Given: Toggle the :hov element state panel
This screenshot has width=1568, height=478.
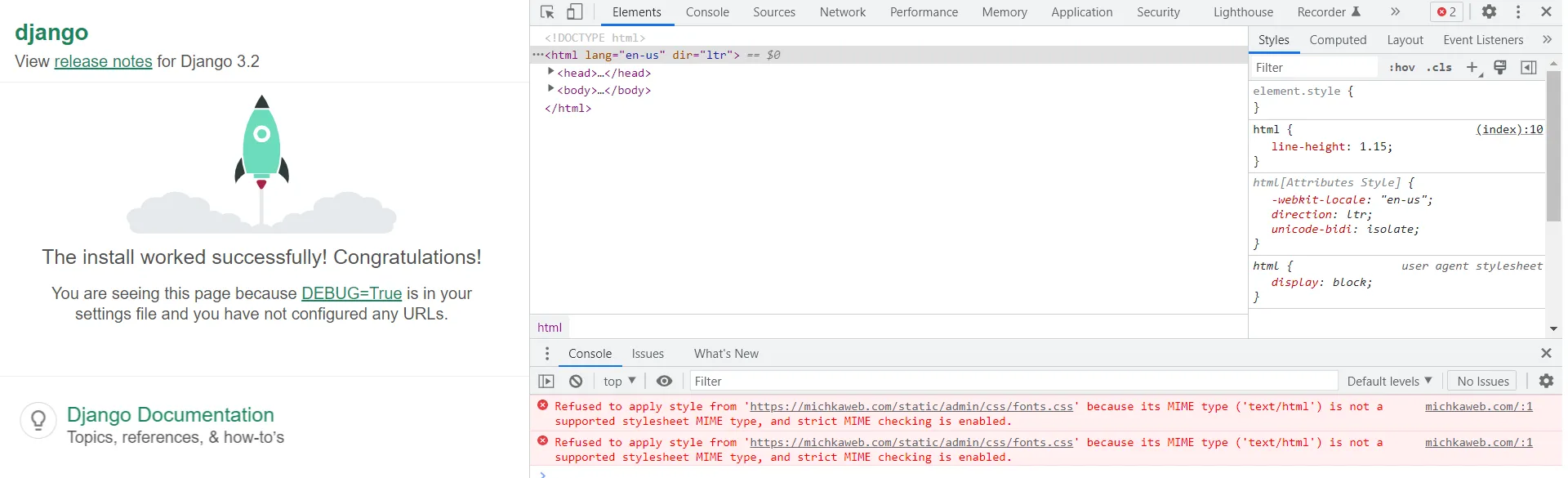Looking at the screenshot, I should (1402, 67).
